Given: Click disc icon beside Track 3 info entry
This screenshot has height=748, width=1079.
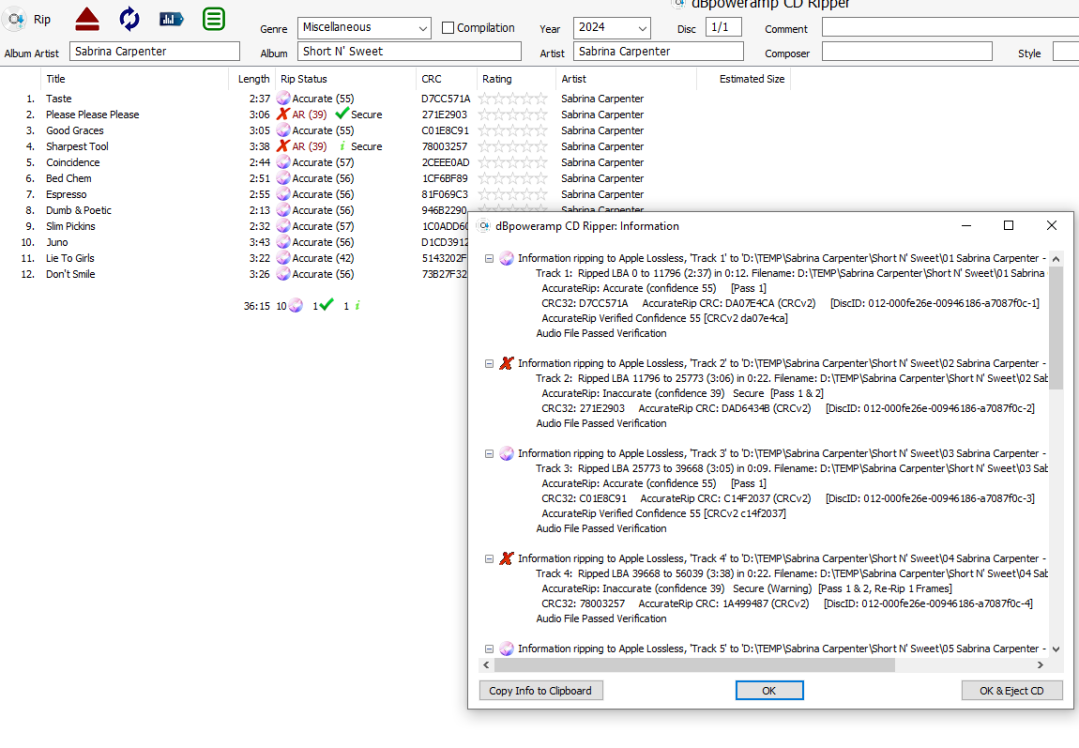Looking at the screenshot, I should (x=506, y=453).
